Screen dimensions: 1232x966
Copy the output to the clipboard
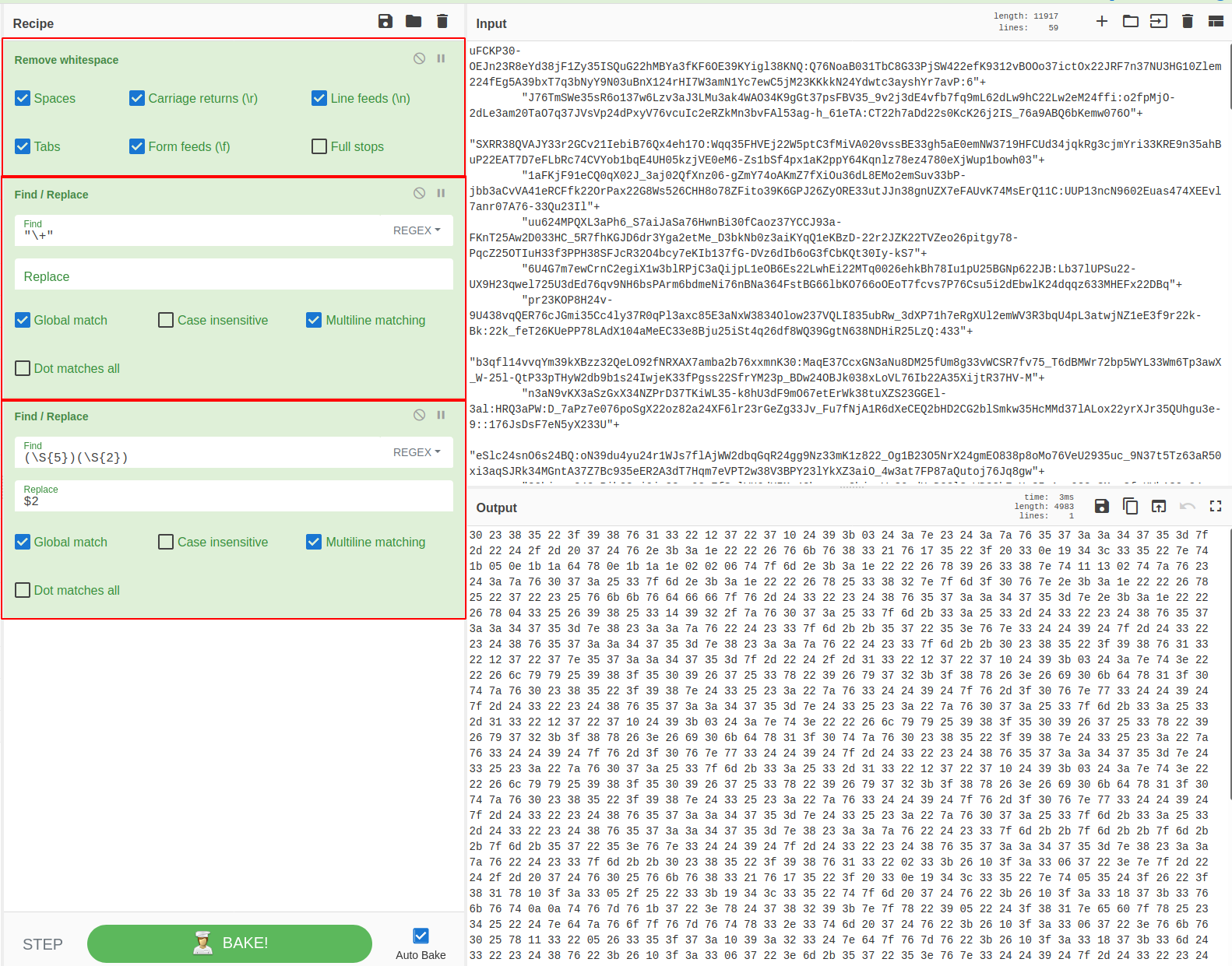(x=1130, y=506)
